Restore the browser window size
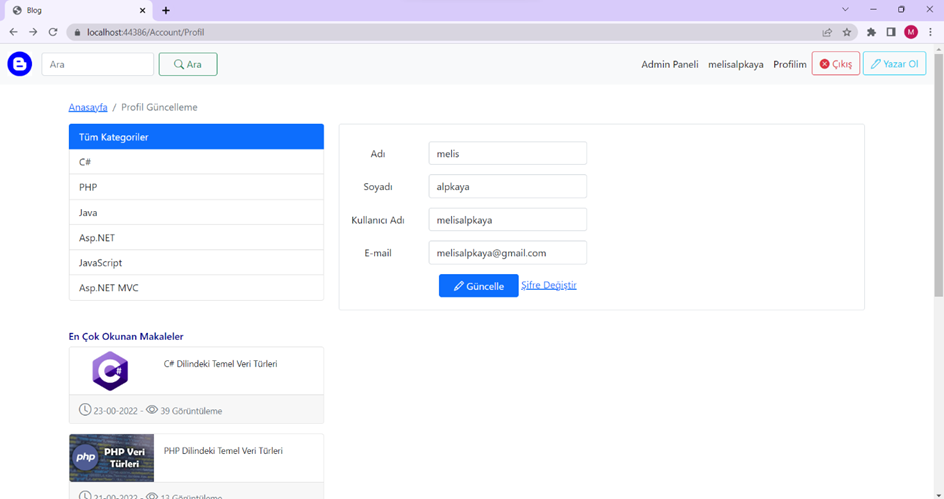The width and height of the screenshot is (944, 499). [901, 10]
